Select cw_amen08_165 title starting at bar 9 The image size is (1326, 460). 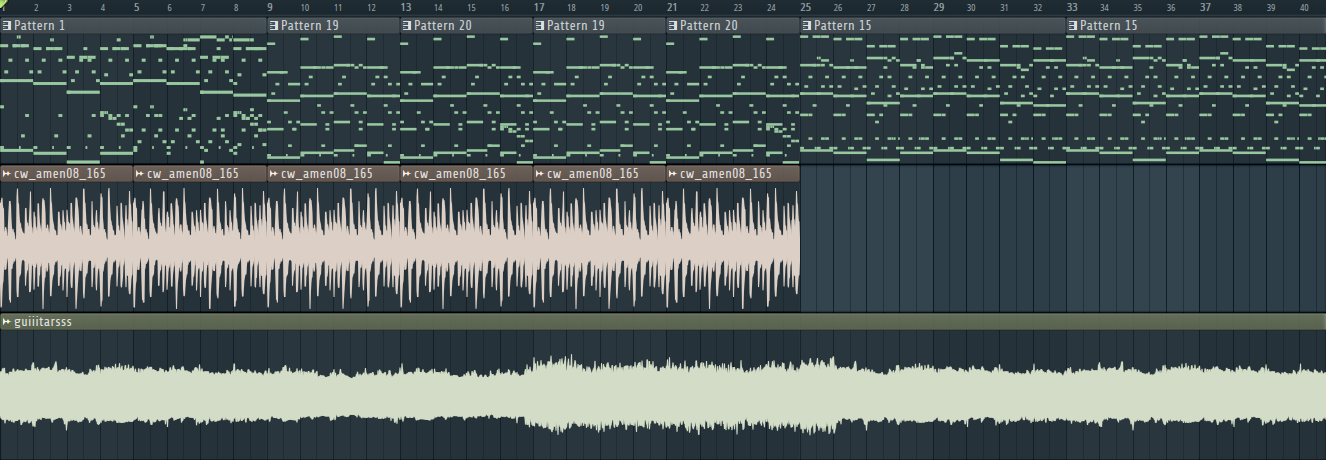327,174
